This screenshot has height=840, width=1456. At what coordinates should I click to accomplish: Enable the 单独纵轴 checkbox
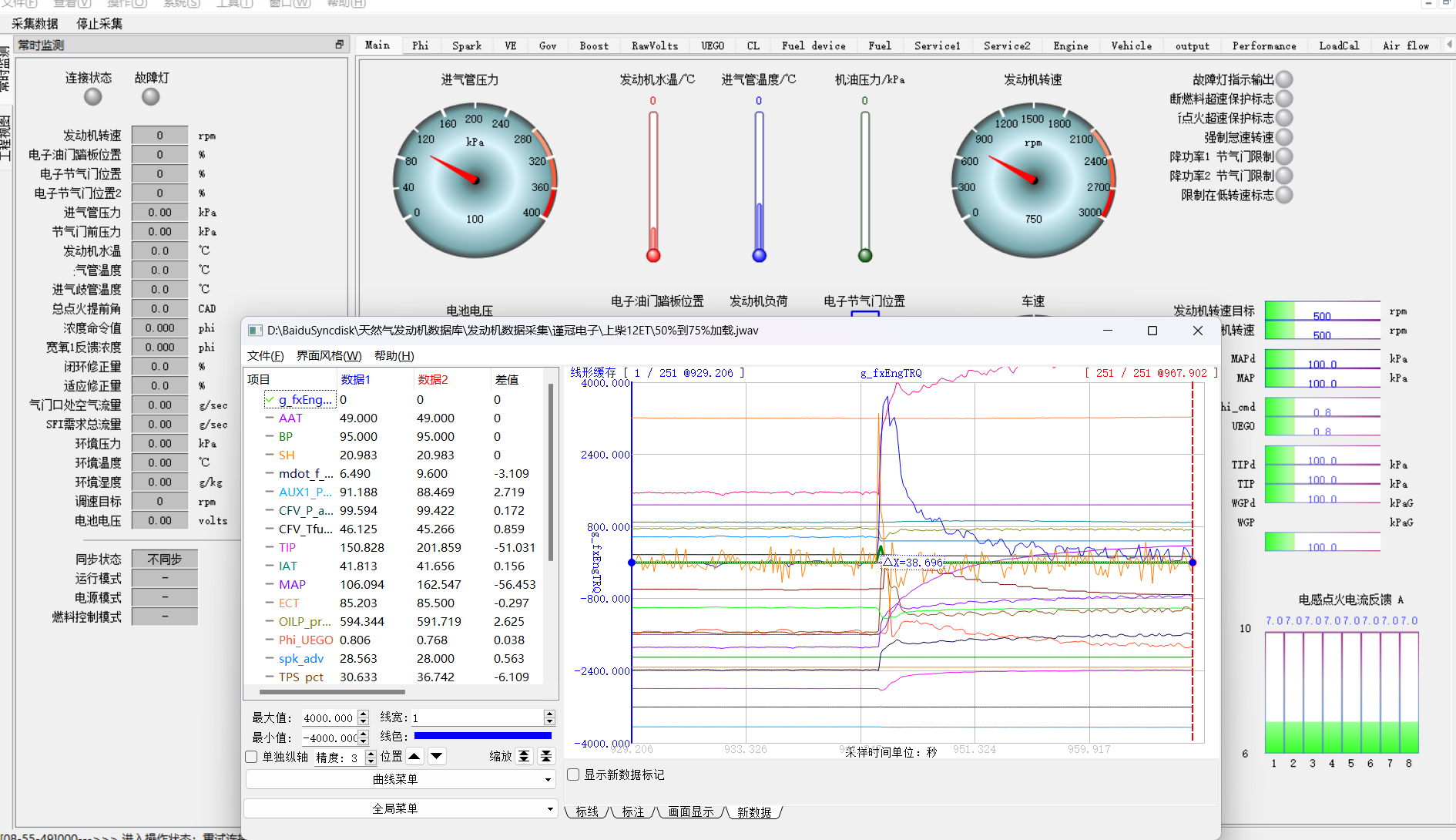tap(251, 757)
